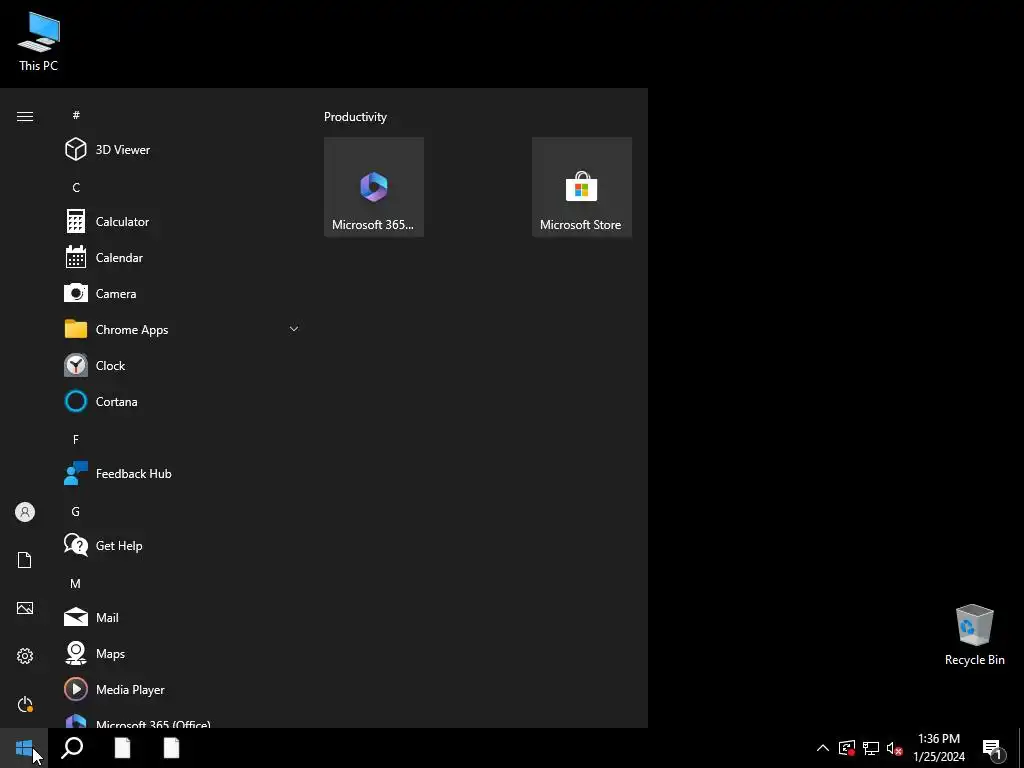
Task: Click the network icon in system tray
Action: (871, 748)
